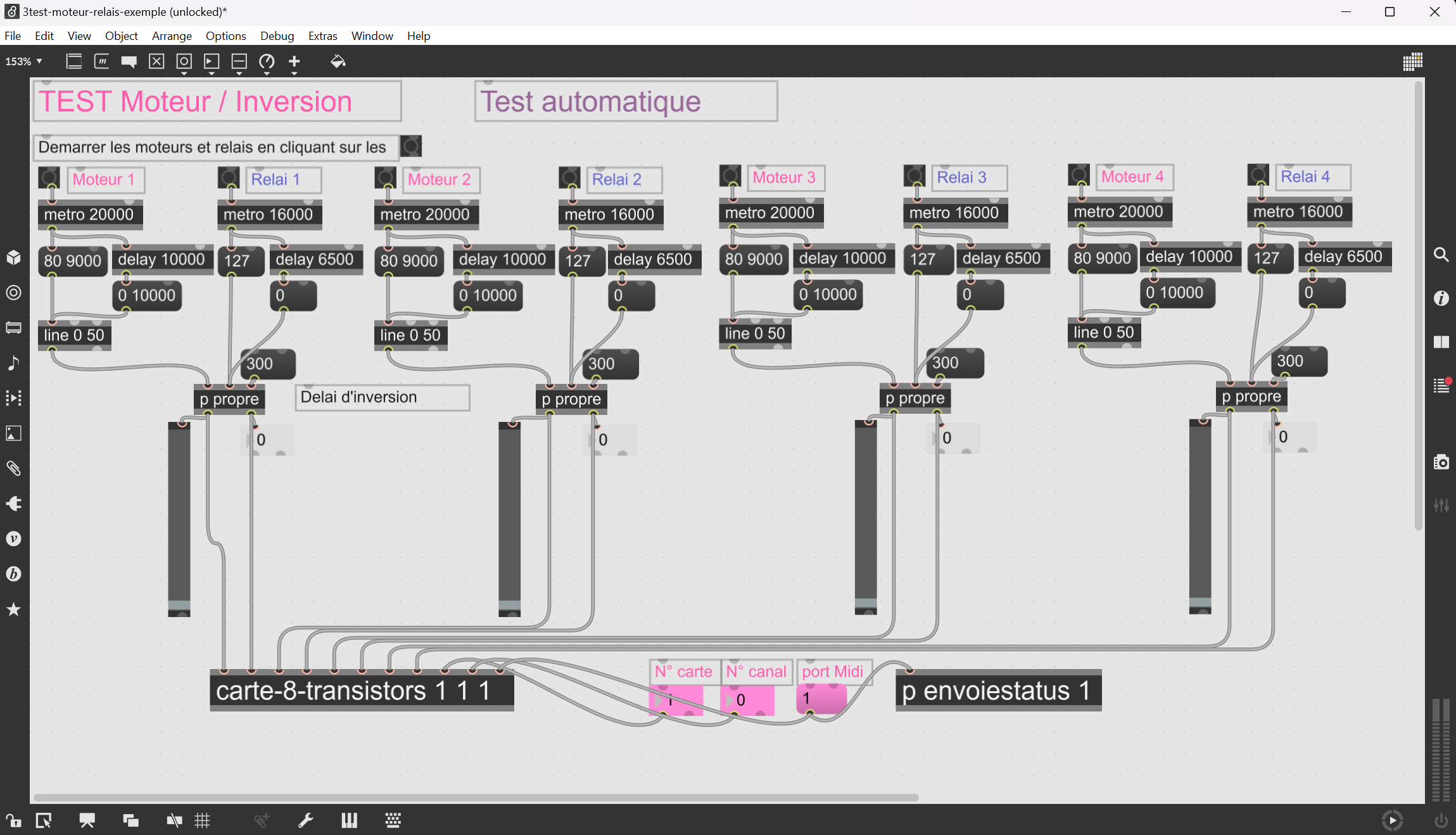
Task: Toggle the grid display in the bottom bar
Action: 202,821
